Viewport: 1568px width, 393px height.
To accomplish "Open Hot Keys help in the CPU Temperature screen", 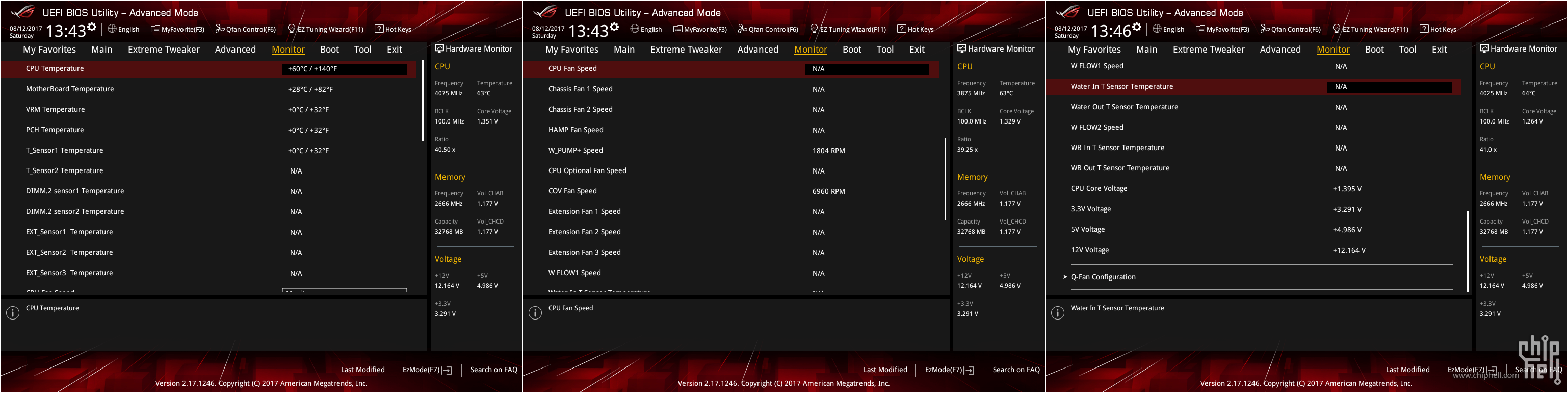I will click(393, 29).
